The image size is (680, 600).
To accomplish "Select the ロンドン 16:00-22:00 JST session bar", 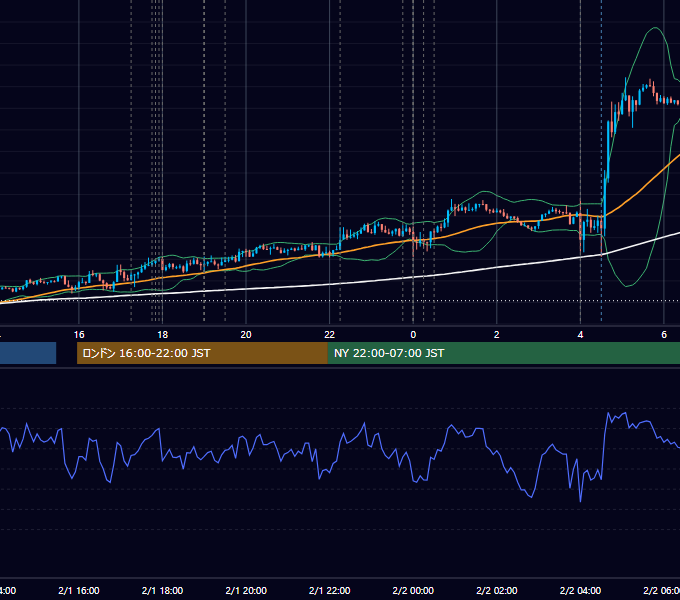I will click(202, 353).
